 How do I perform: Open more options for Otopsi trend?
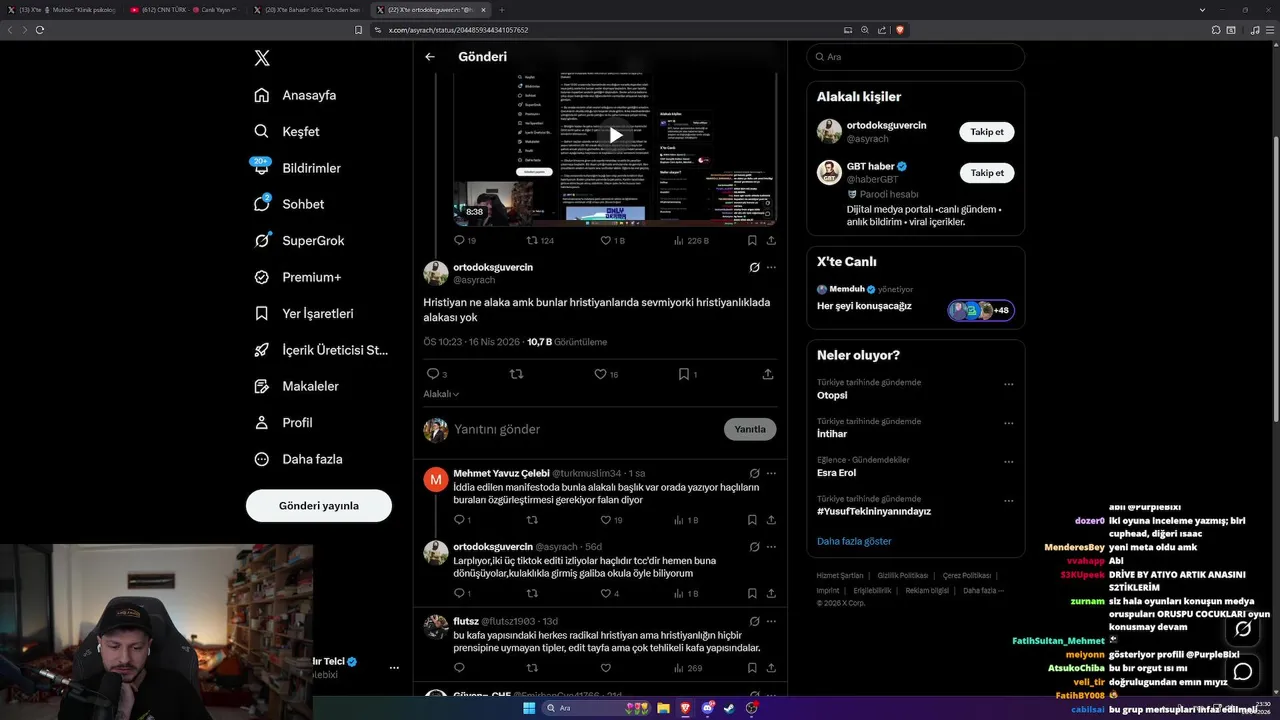(1008, 384)
